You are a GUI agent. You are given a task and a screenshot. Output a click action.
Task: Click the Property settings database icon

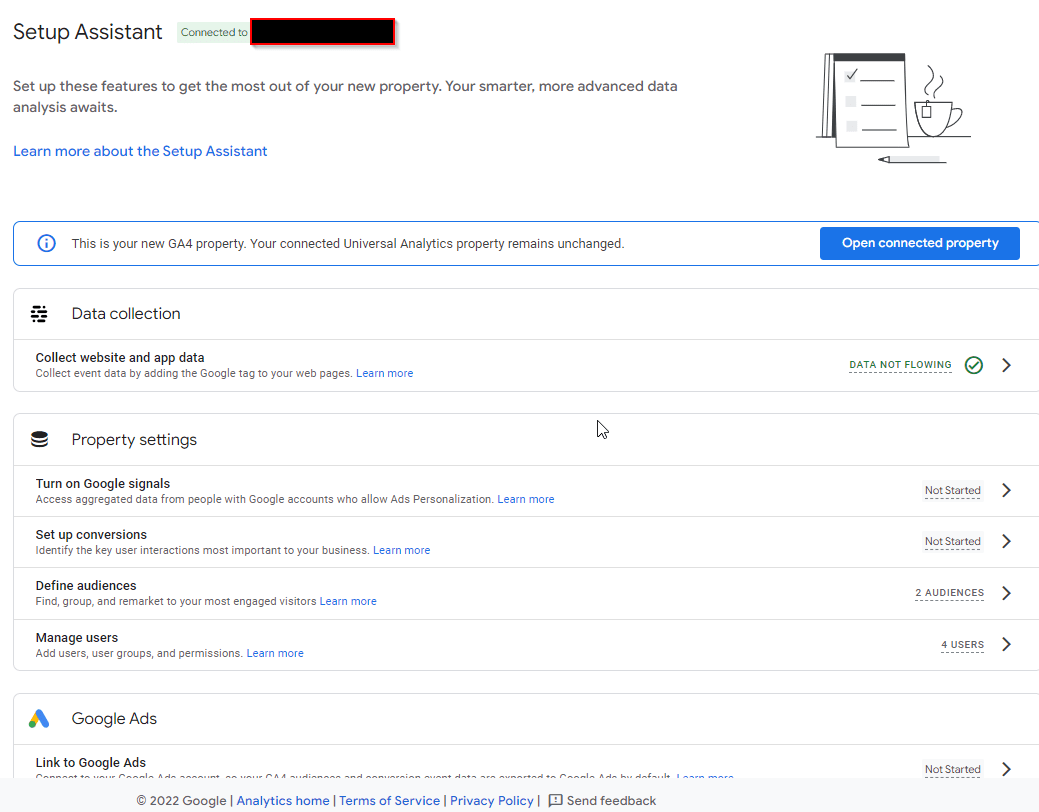[x=40, y=439]
